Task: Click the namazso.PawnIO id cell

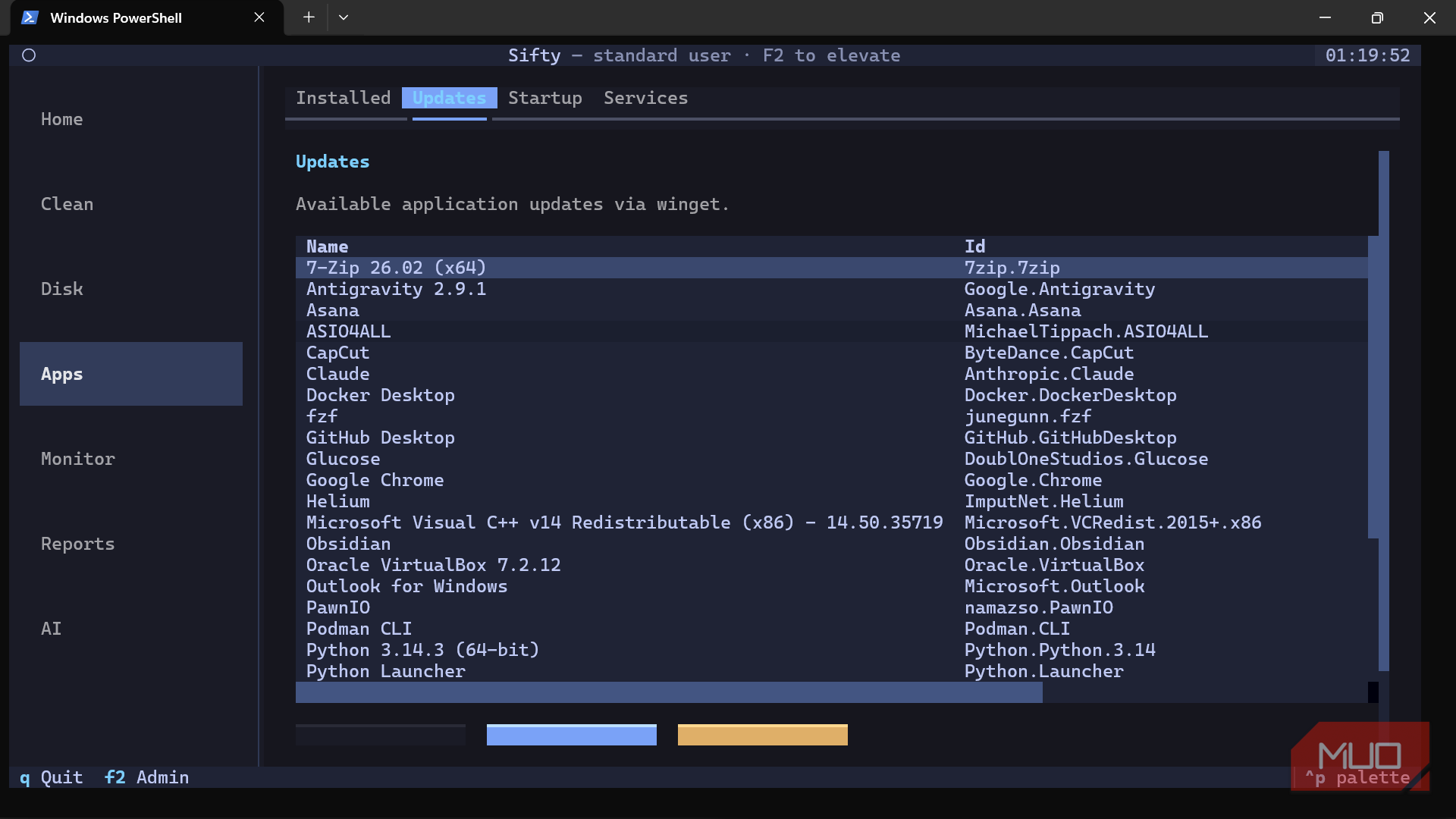Action: [x=1039, y=607]
